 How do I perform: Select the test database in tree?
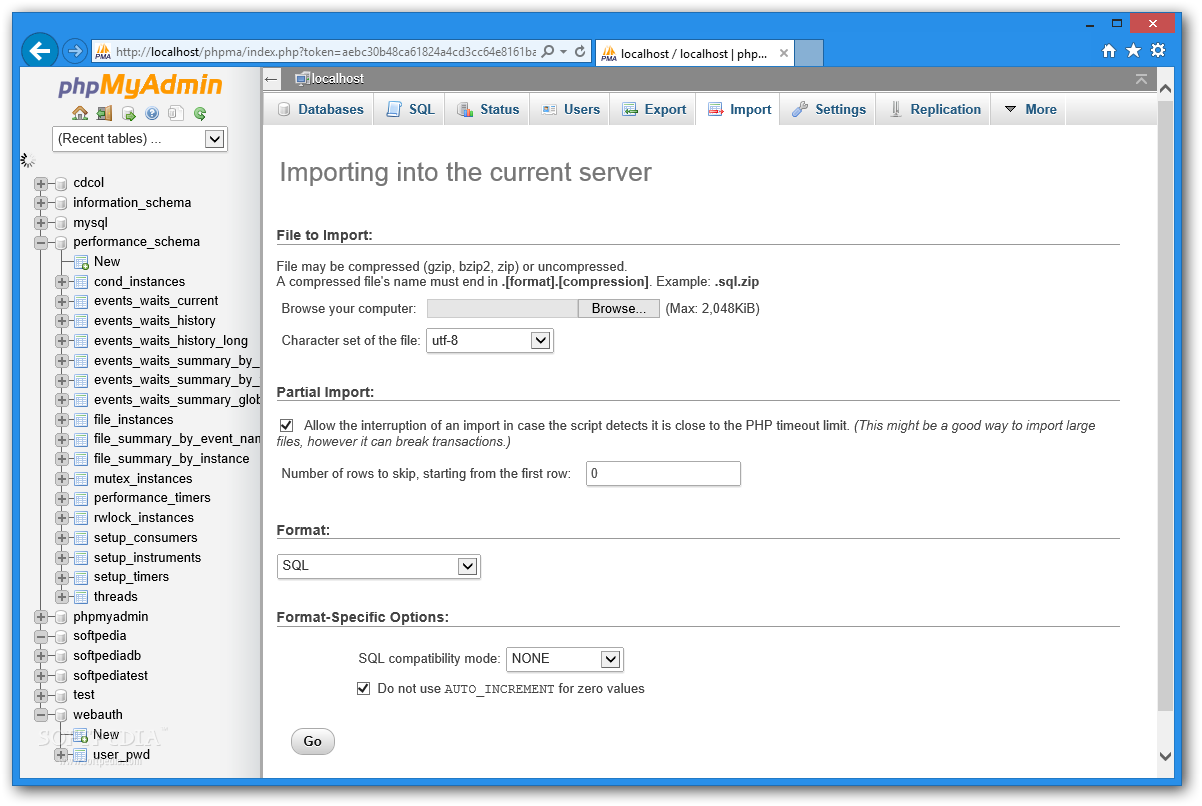pos(84,695)
